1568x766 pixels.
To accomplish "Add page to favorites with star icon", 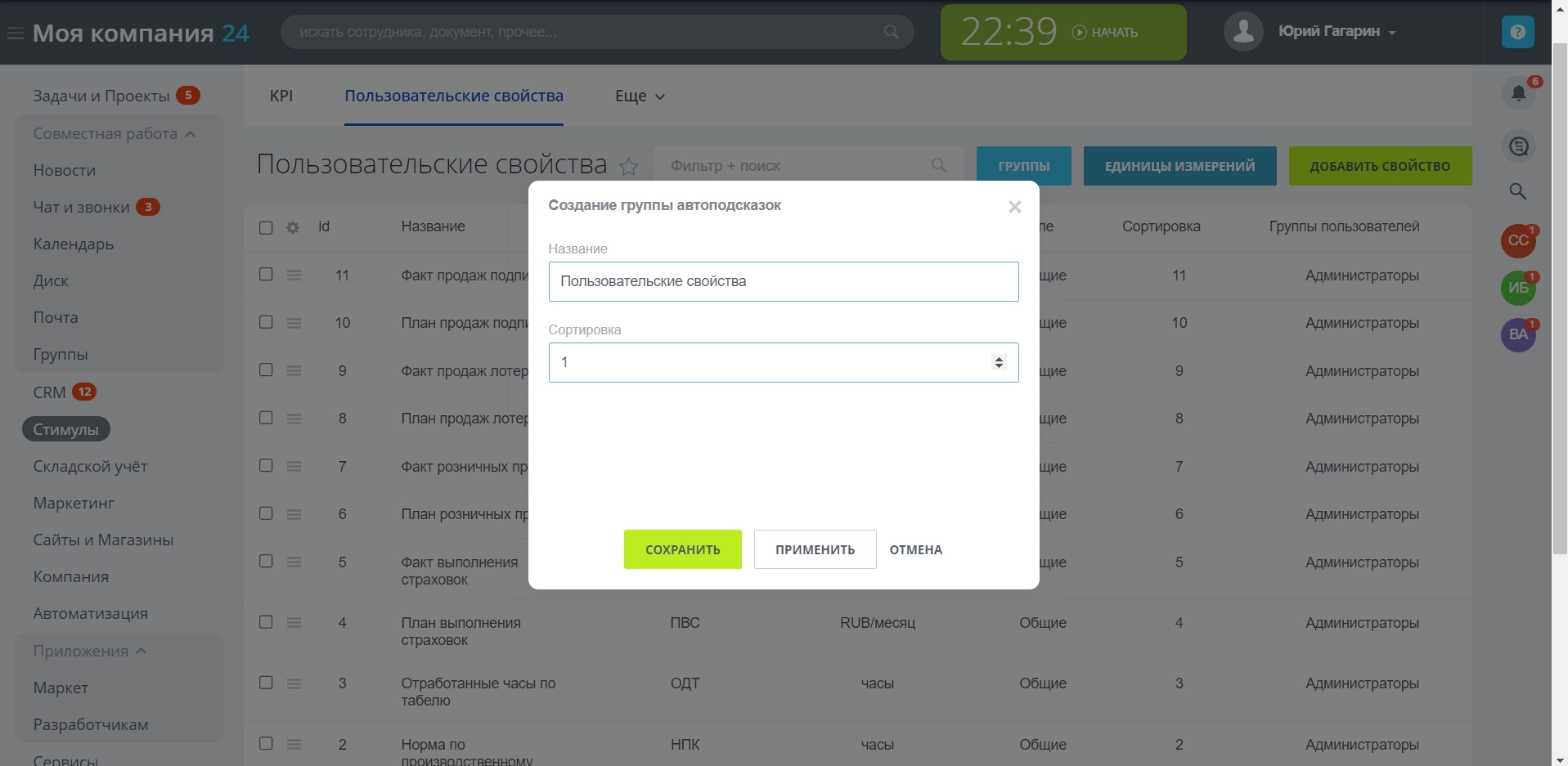I will pyautogui.click(x=628, y=167).
